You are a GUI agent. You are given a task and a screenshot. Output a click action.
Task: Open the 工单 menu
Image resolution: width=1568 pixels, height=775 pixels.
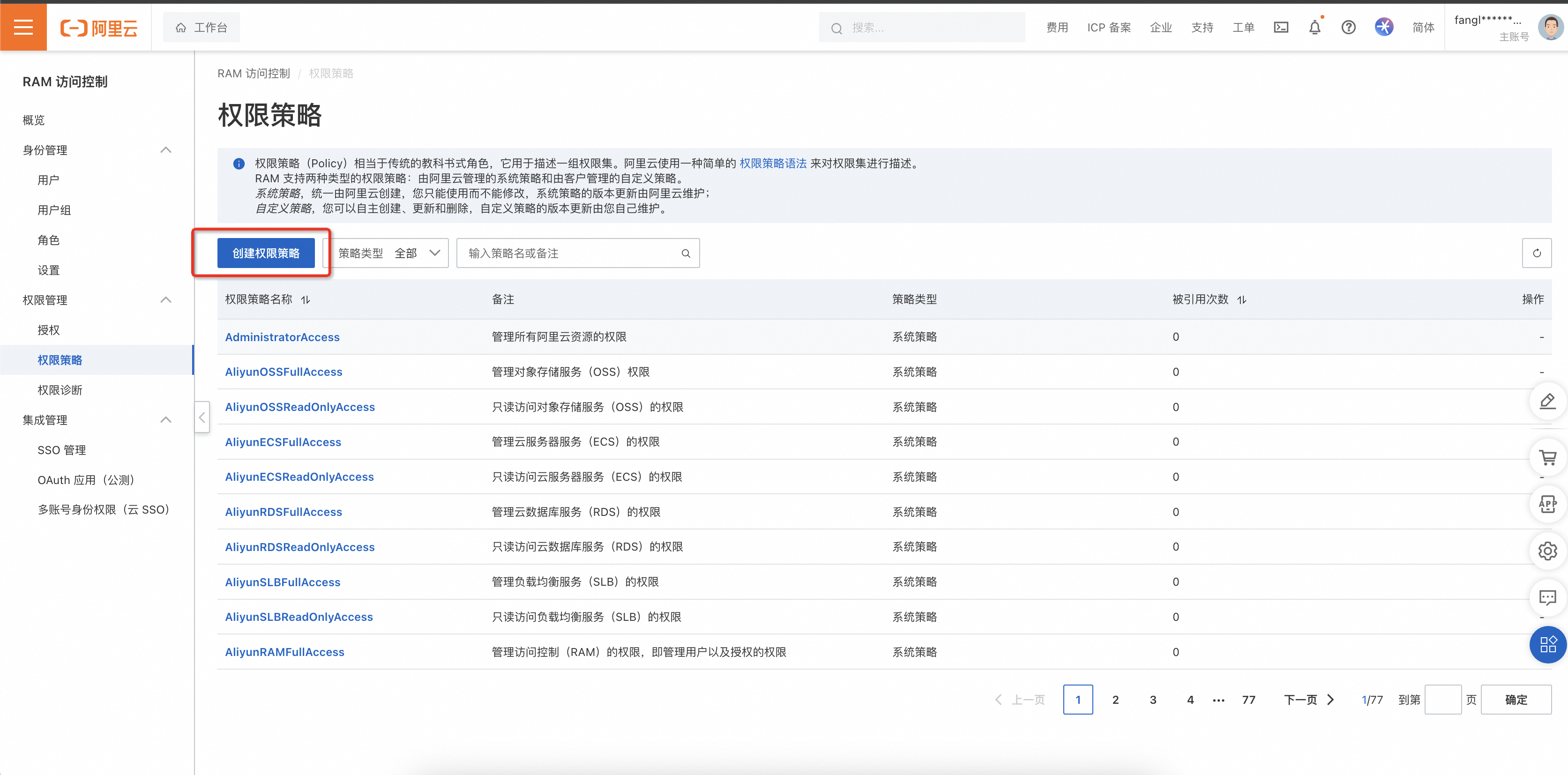[x=1244, y=27]
